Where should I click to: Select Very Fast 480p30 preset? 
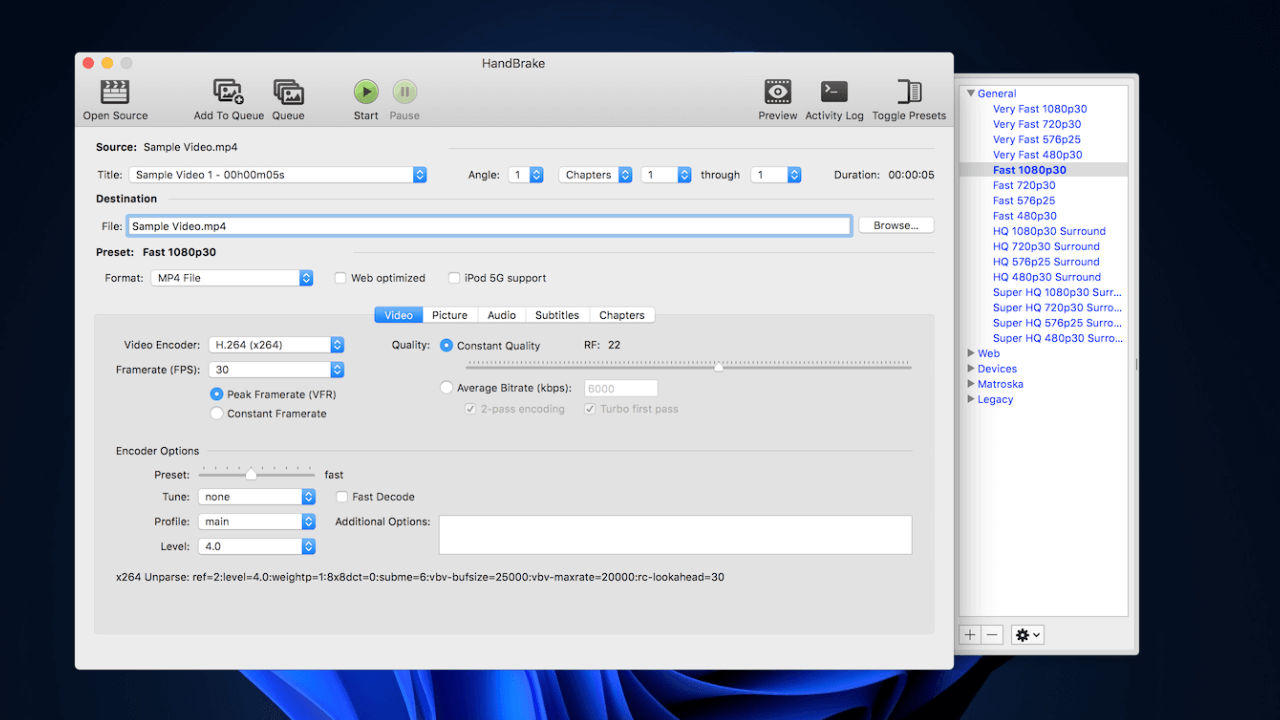coord(1037,155)
